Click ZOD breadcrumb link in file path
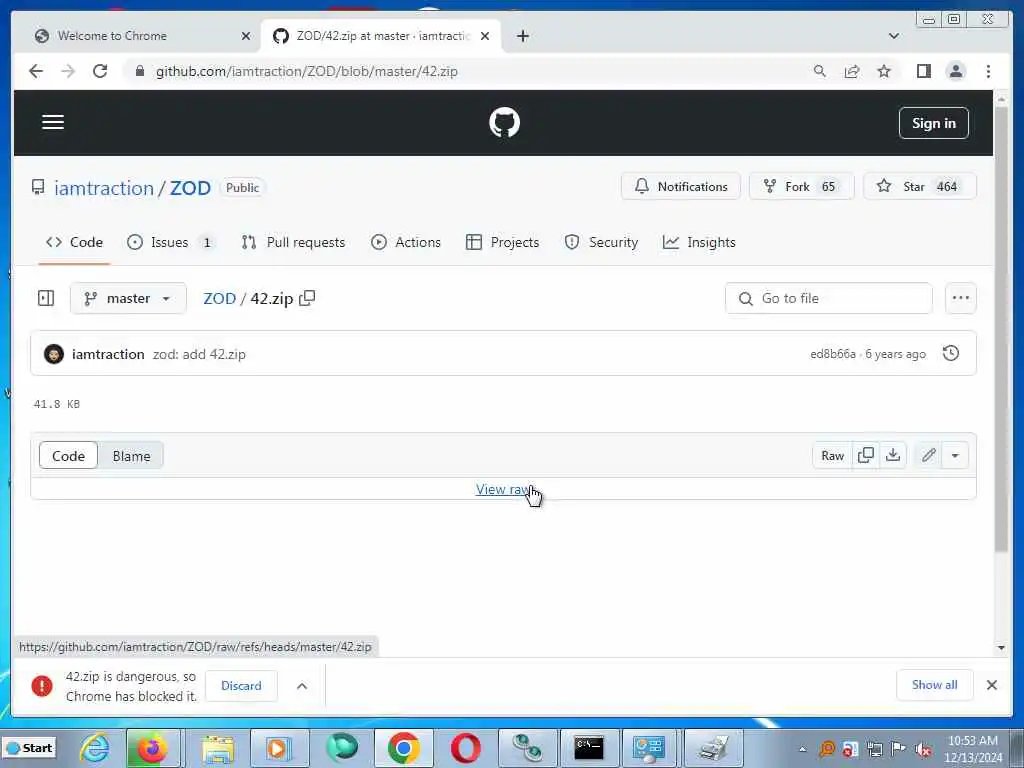 [219, 298]
